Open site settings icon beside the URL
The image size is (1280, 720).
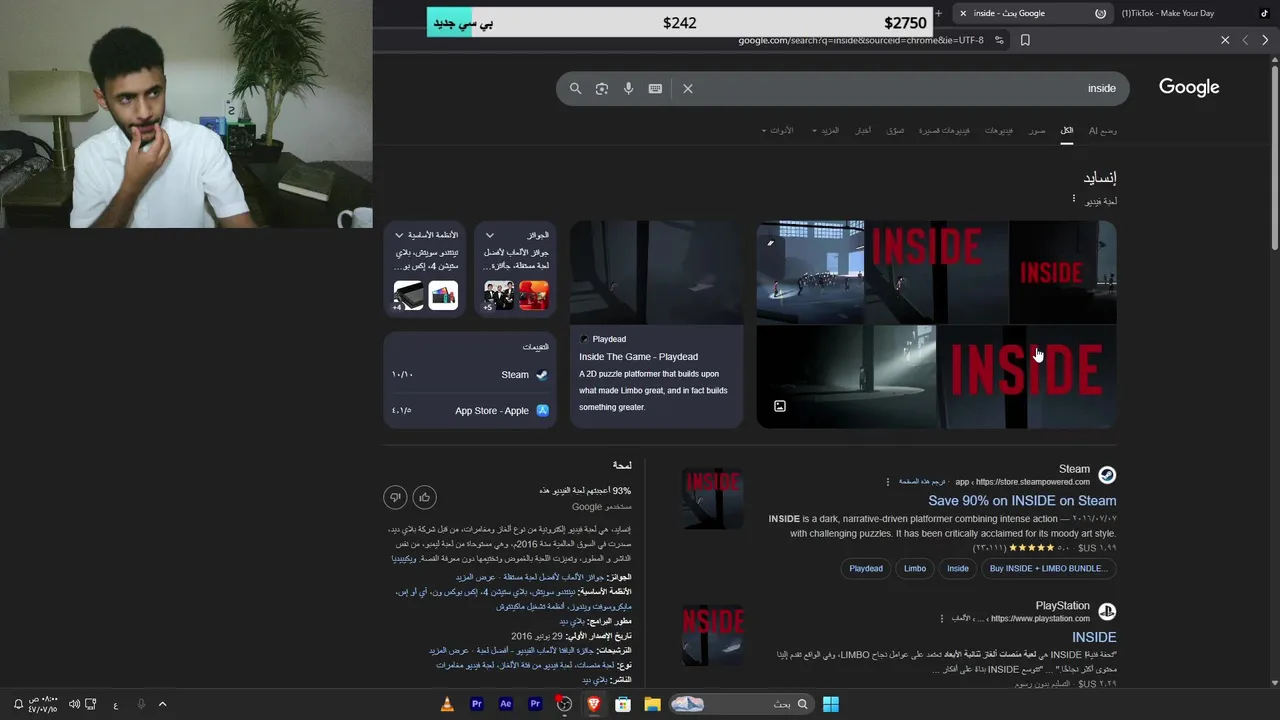(999, 40)
